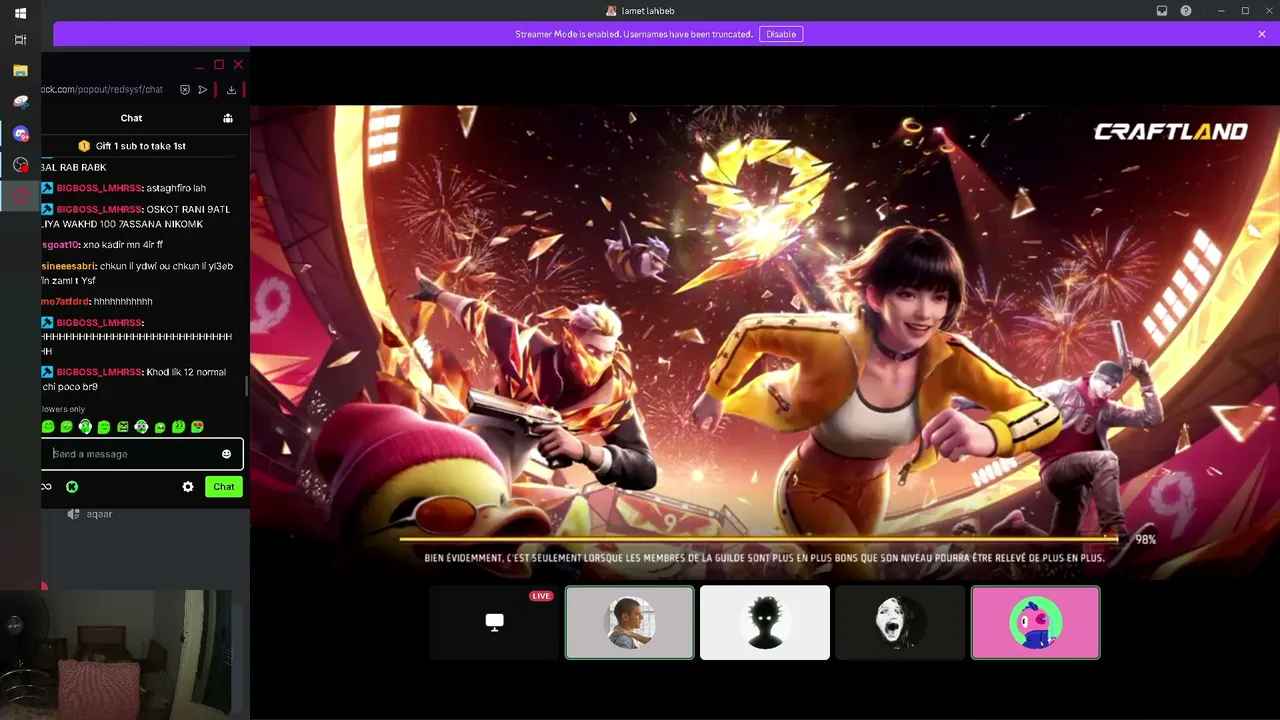This screenshot has height=720, width=1280.
Task: Click the kick.com popout chat address bar
Action: (x=103, y=90)
